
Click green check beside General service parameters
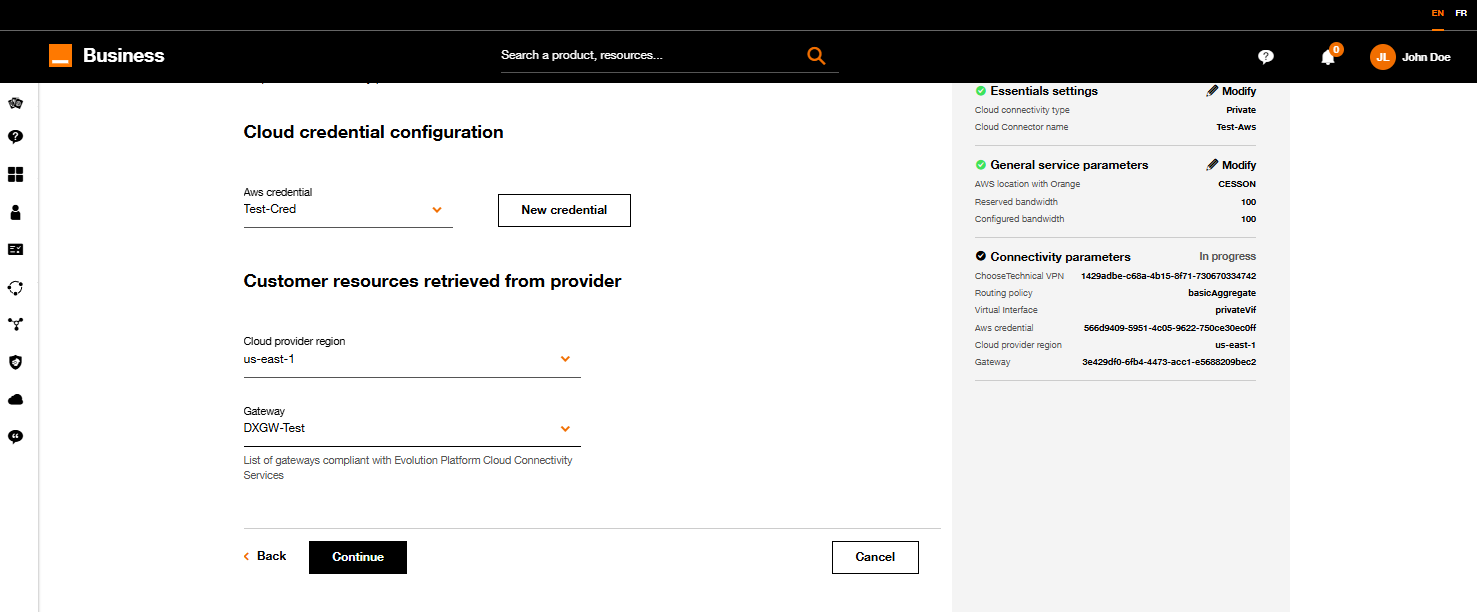pos(981,165)
